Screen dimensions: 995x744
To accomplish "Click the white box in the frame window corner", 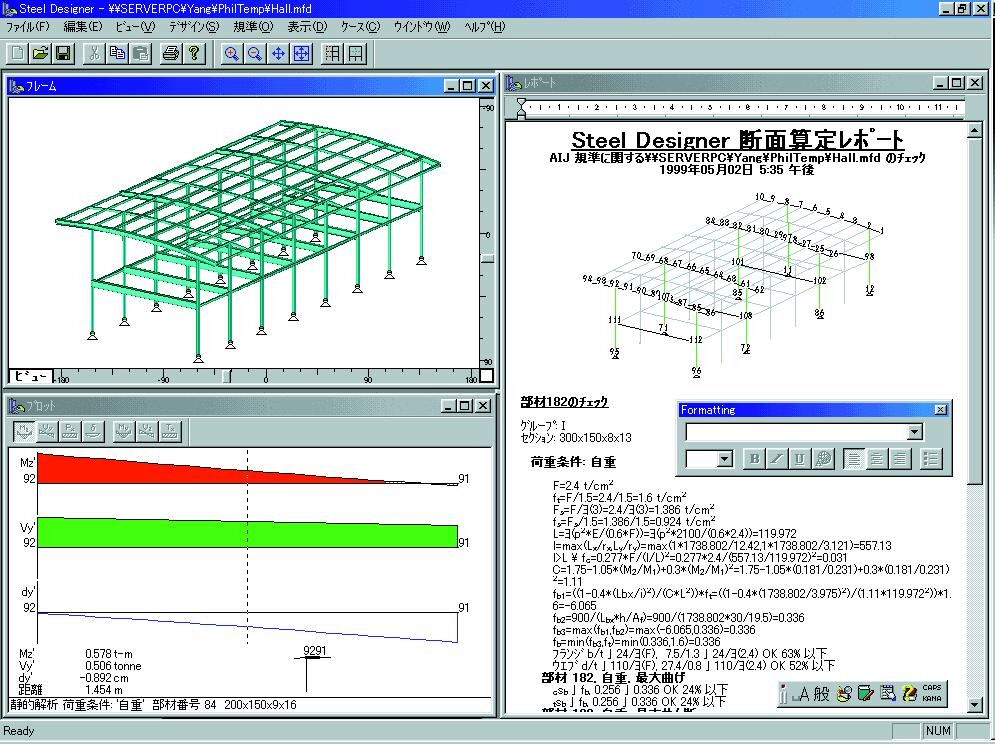I will [487, 376].
